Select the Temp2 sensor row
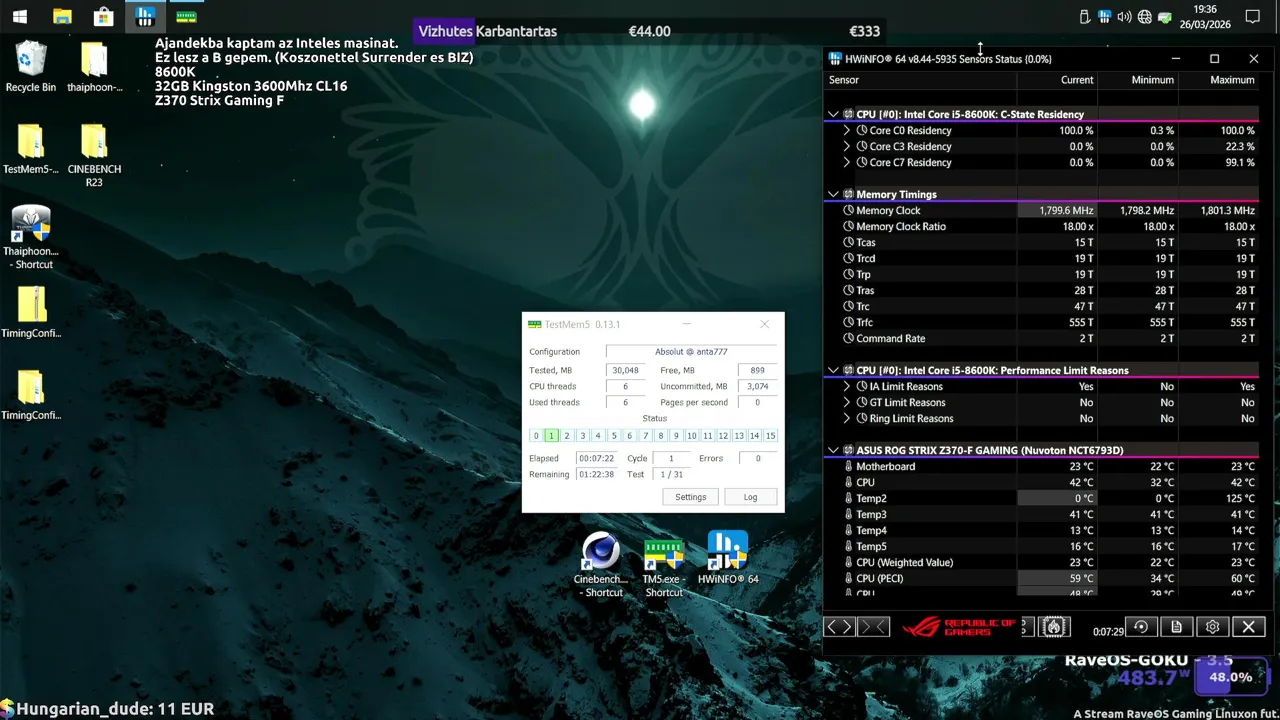Screen dimensions: 1280x720 click(1041, 498)
